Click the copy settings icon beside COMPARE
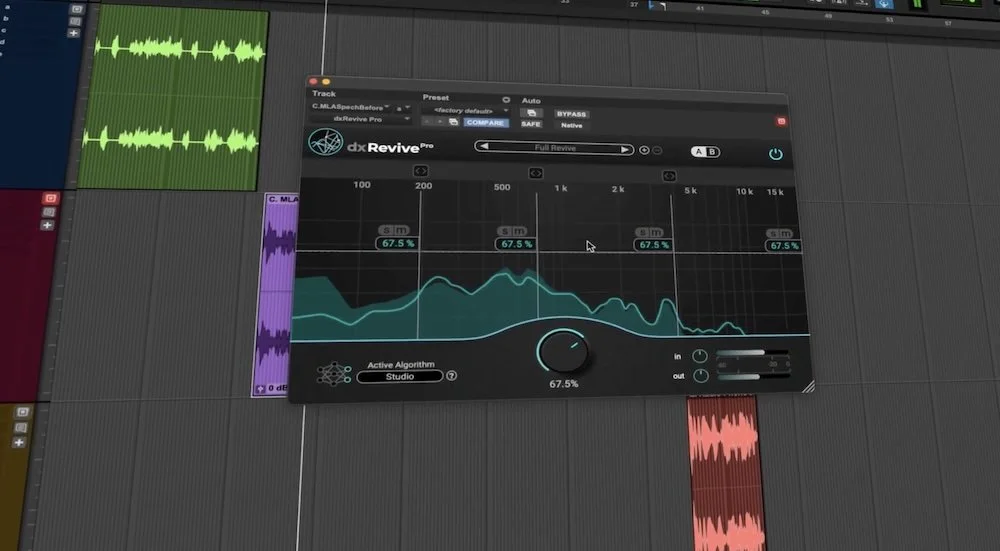 453,122
